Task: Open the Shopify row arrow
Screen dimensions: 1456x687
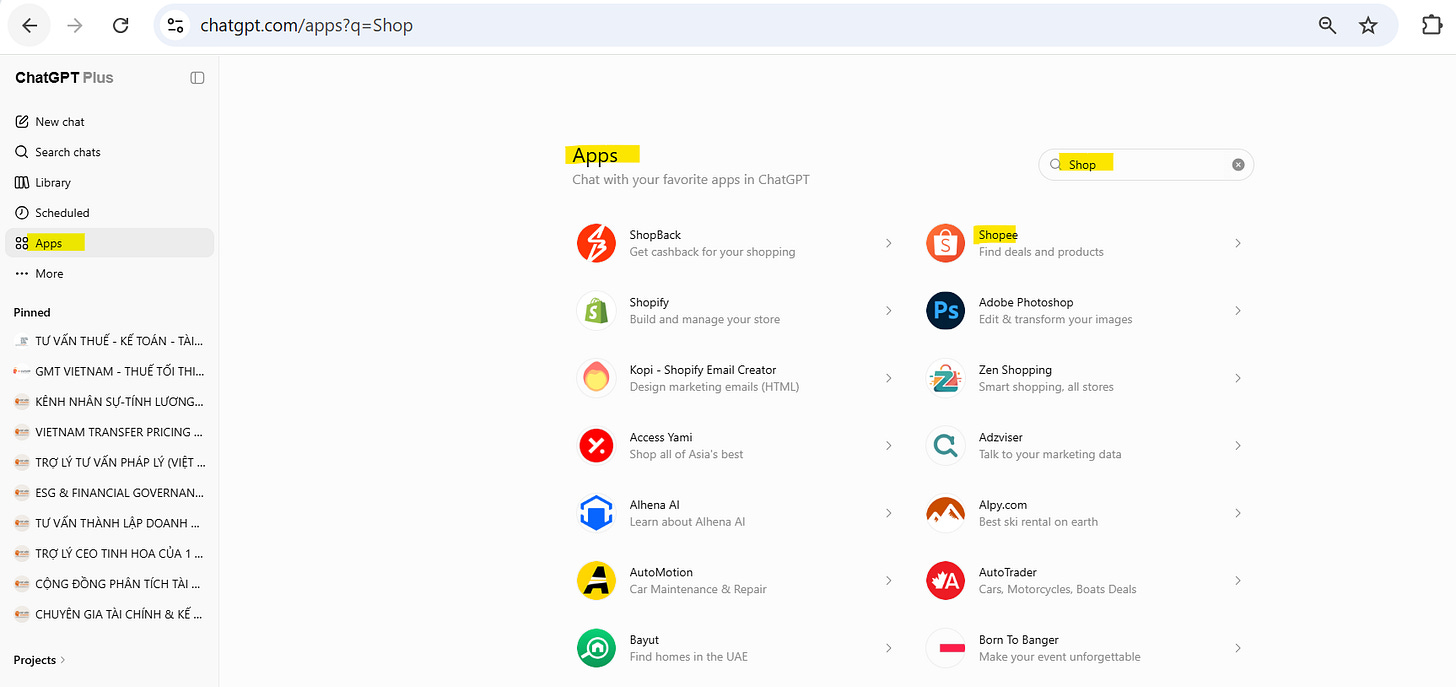Action: (888, 311)
